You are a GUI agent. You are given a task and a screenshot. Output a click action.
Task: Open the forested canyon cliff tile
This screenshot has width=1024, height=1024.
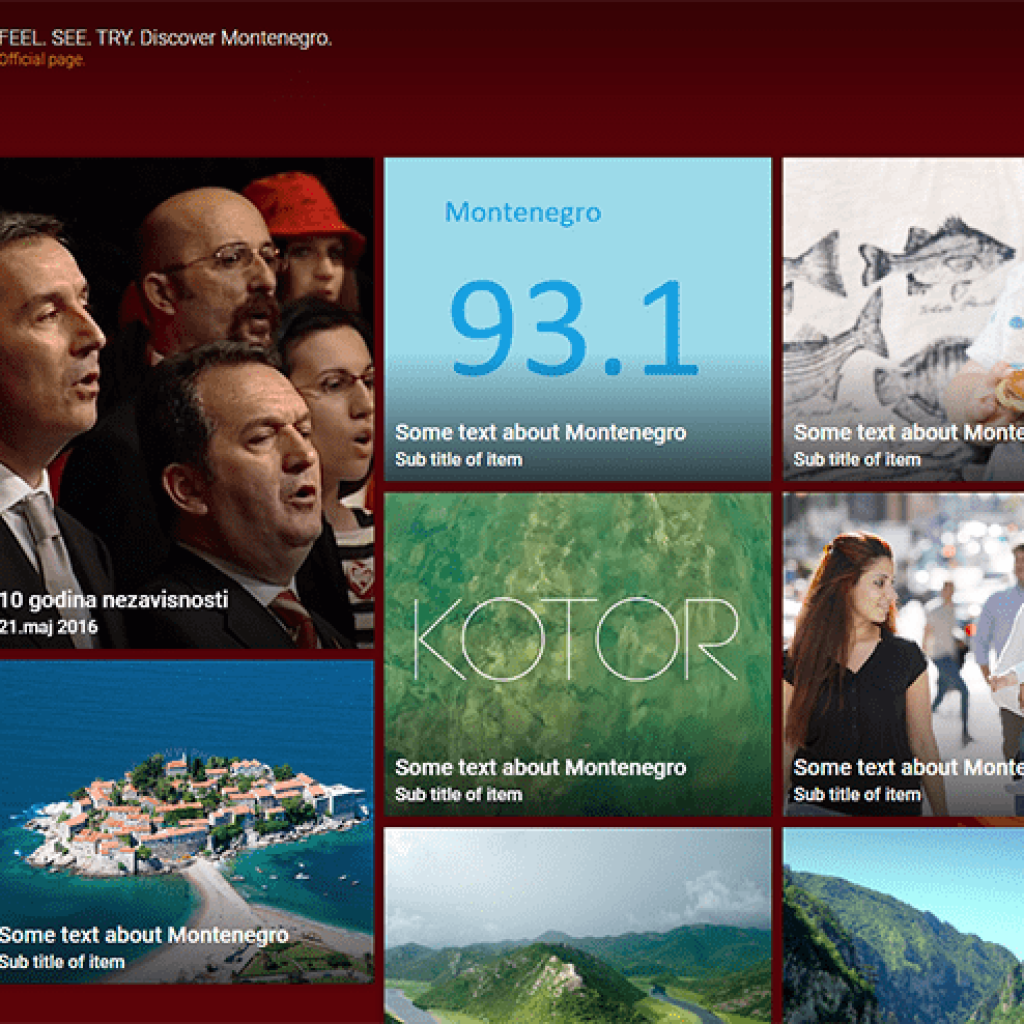pyautogui.click(x=903, y=925)
